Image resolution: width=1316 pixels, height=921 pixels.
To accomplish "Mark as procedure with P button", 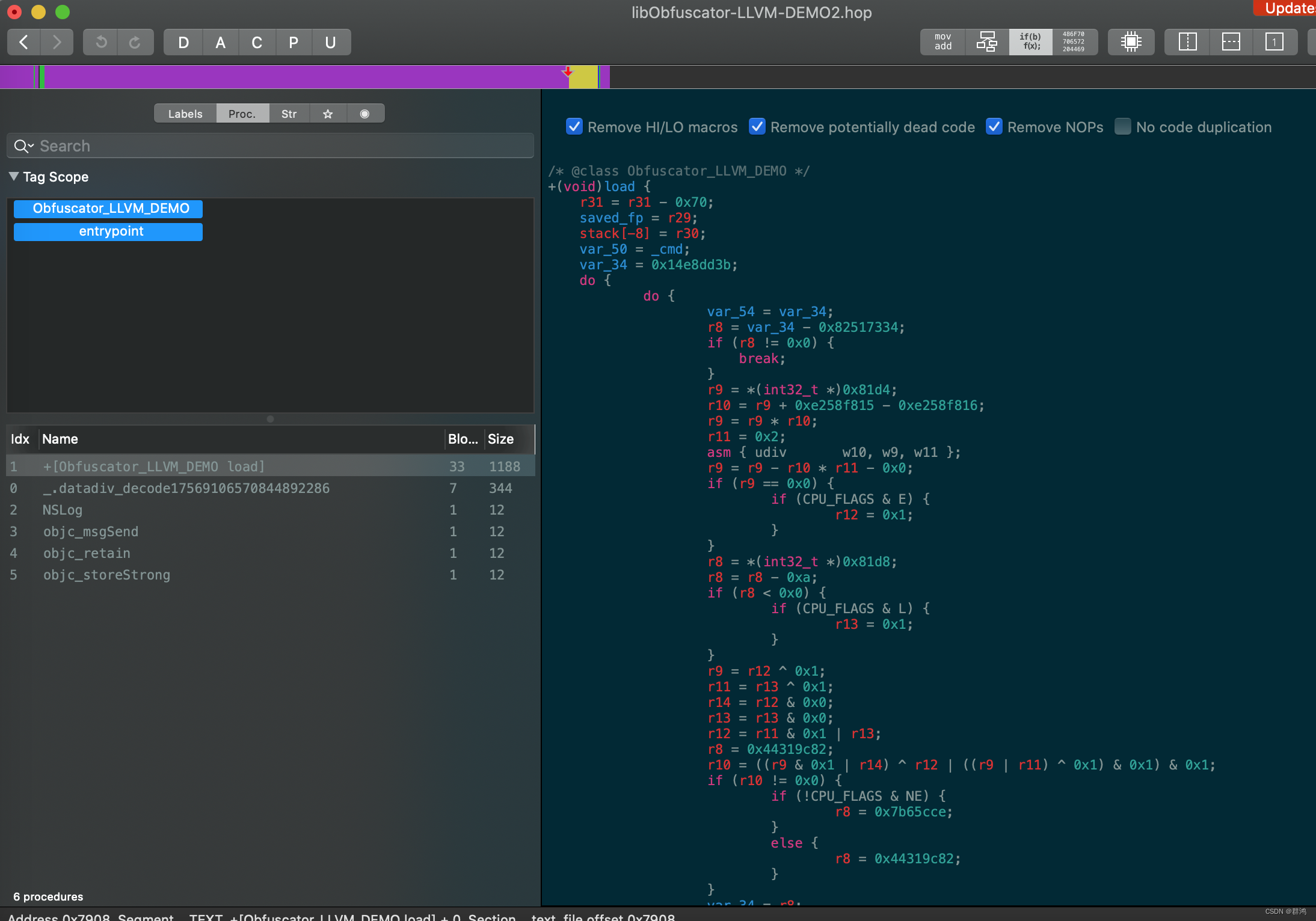I will coord(294,42).
